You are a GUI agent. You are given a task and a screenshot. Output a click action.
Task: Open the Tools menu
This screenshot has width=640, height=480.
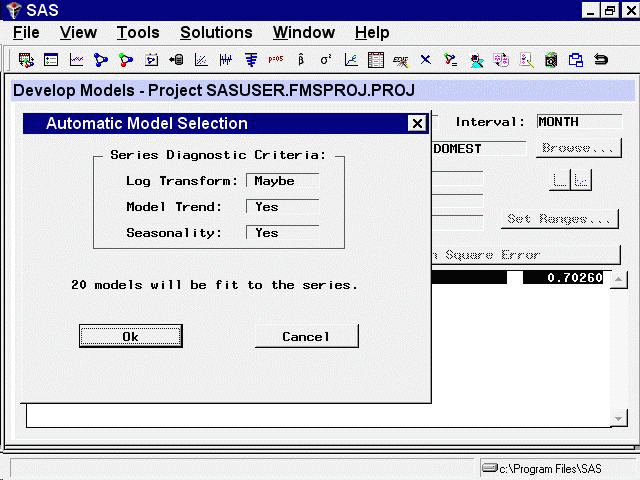[139, 33]
